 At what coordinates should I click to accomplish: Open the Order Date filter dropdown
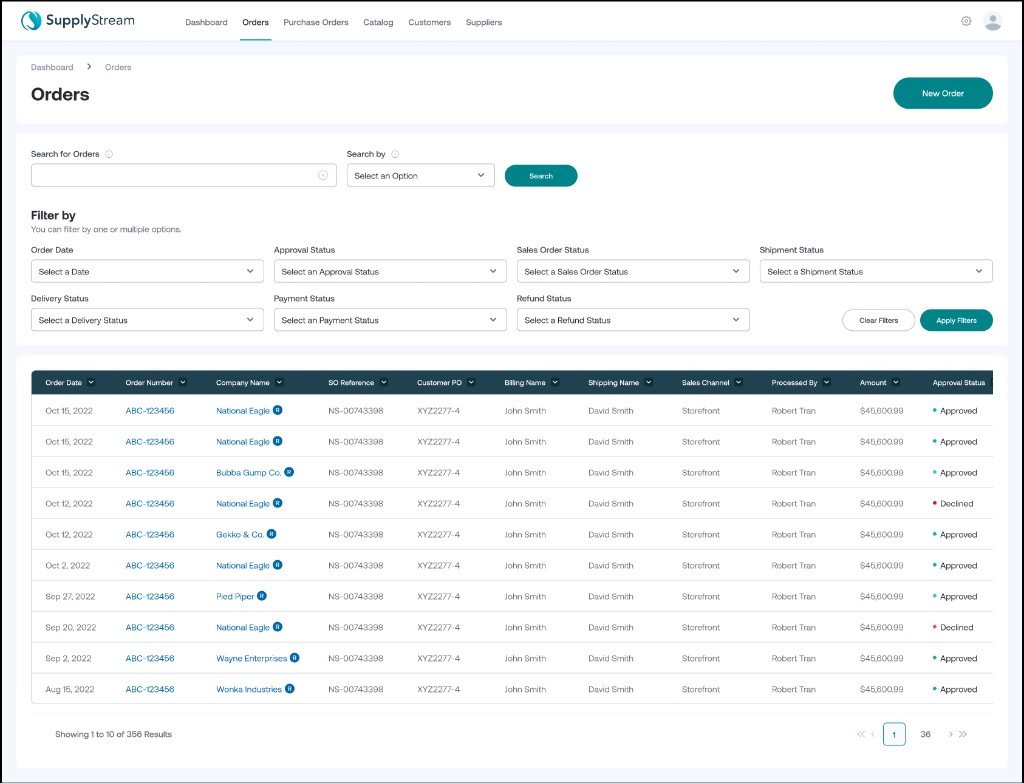point(147,271)
